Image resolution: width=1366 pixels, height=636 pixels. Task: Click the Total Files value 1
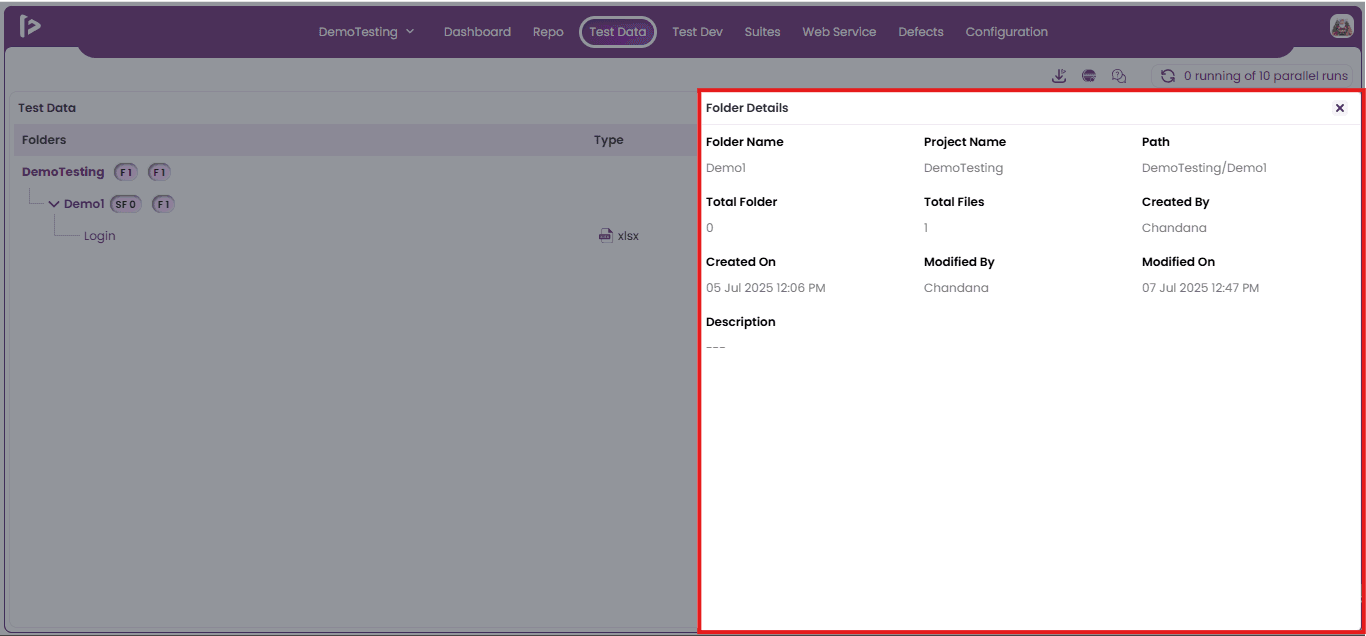(x=926, y=228)
